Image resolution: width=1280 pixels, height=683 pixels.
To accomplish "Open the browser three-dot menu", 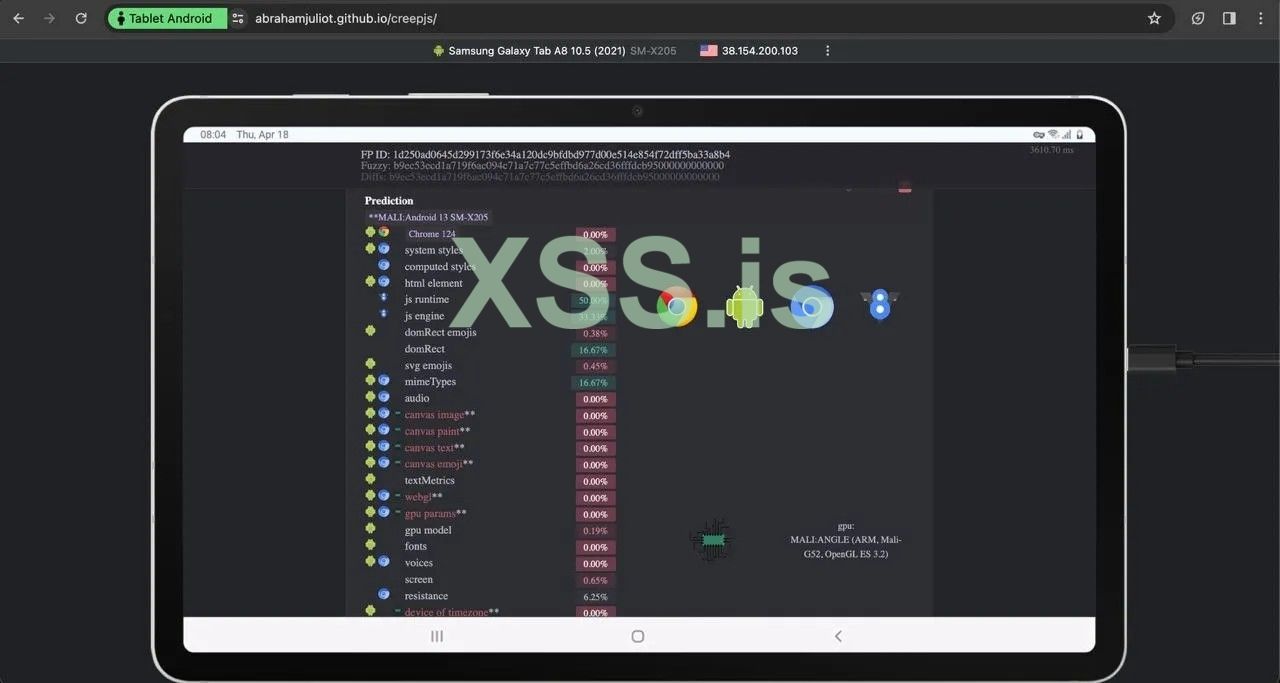I will coord(1260,18).
